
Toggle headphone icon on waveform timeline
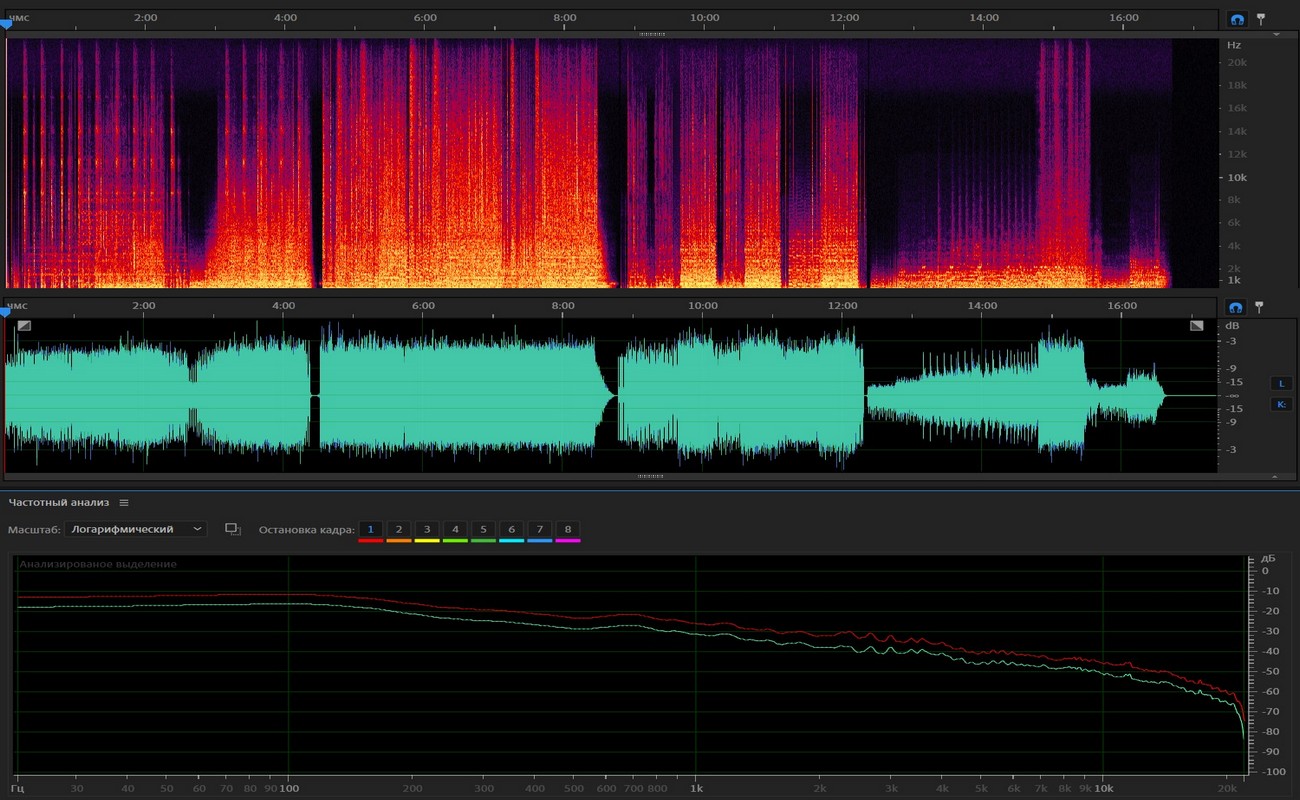1237,307
